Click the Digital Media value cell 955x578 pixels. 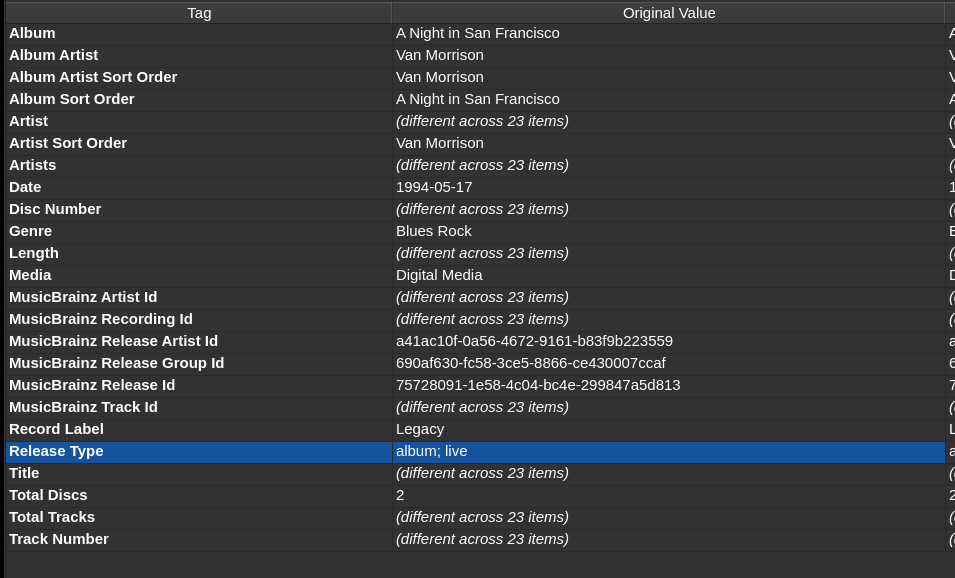439,275
